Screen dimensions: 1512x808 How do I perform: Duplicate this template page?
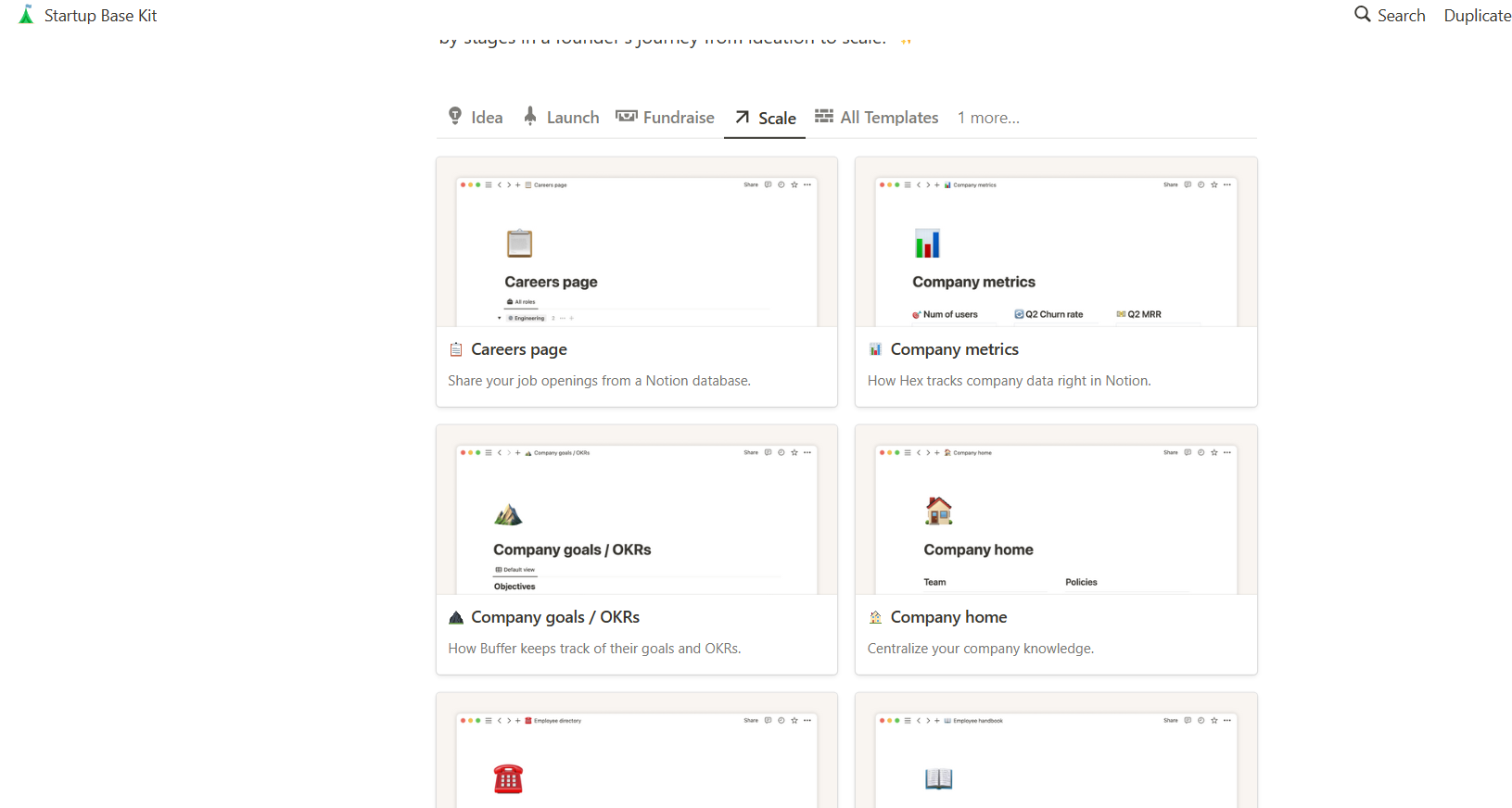point(1477,16)
